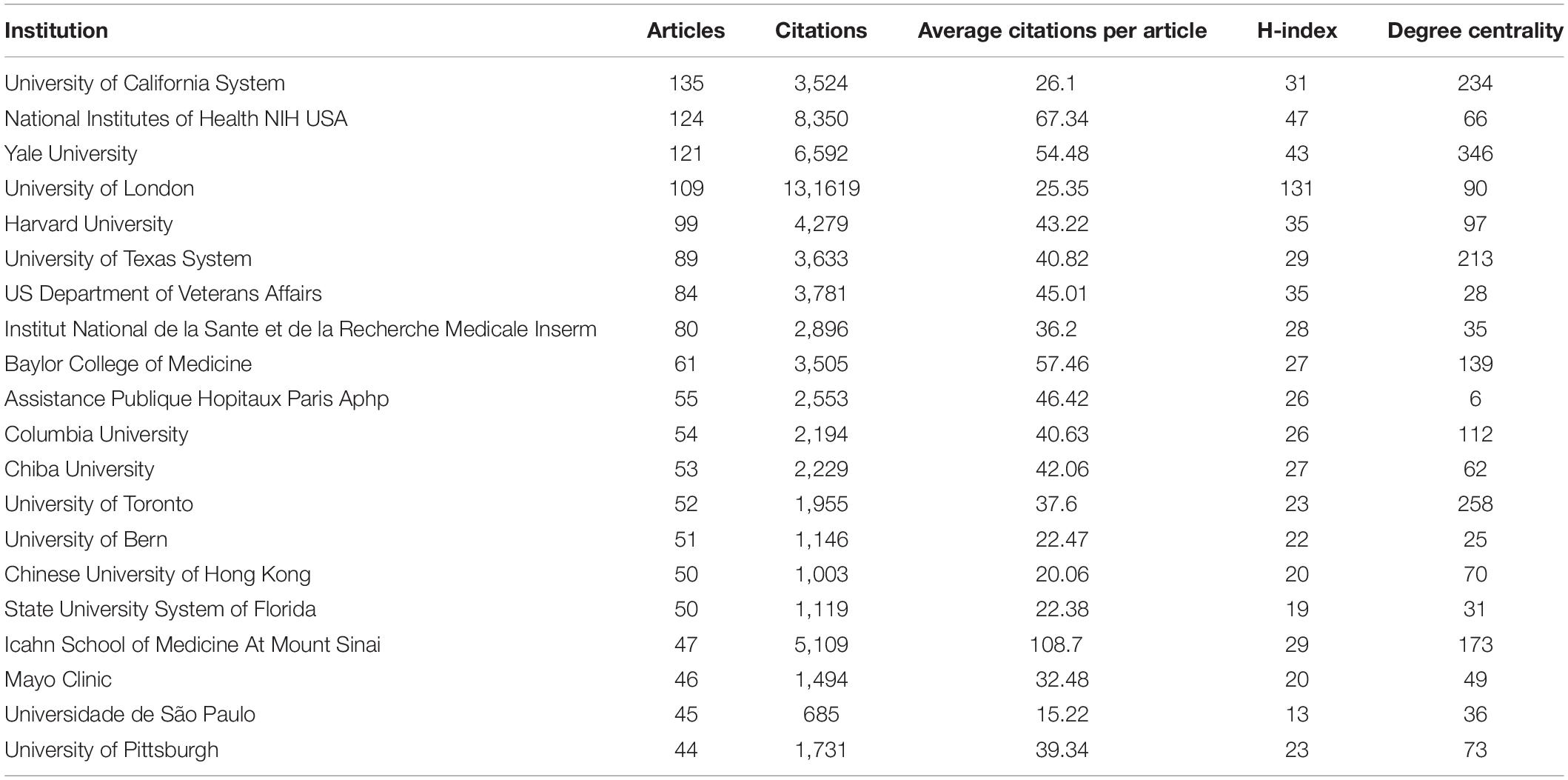Click the Degree centrality column header

click(1475, 30)
